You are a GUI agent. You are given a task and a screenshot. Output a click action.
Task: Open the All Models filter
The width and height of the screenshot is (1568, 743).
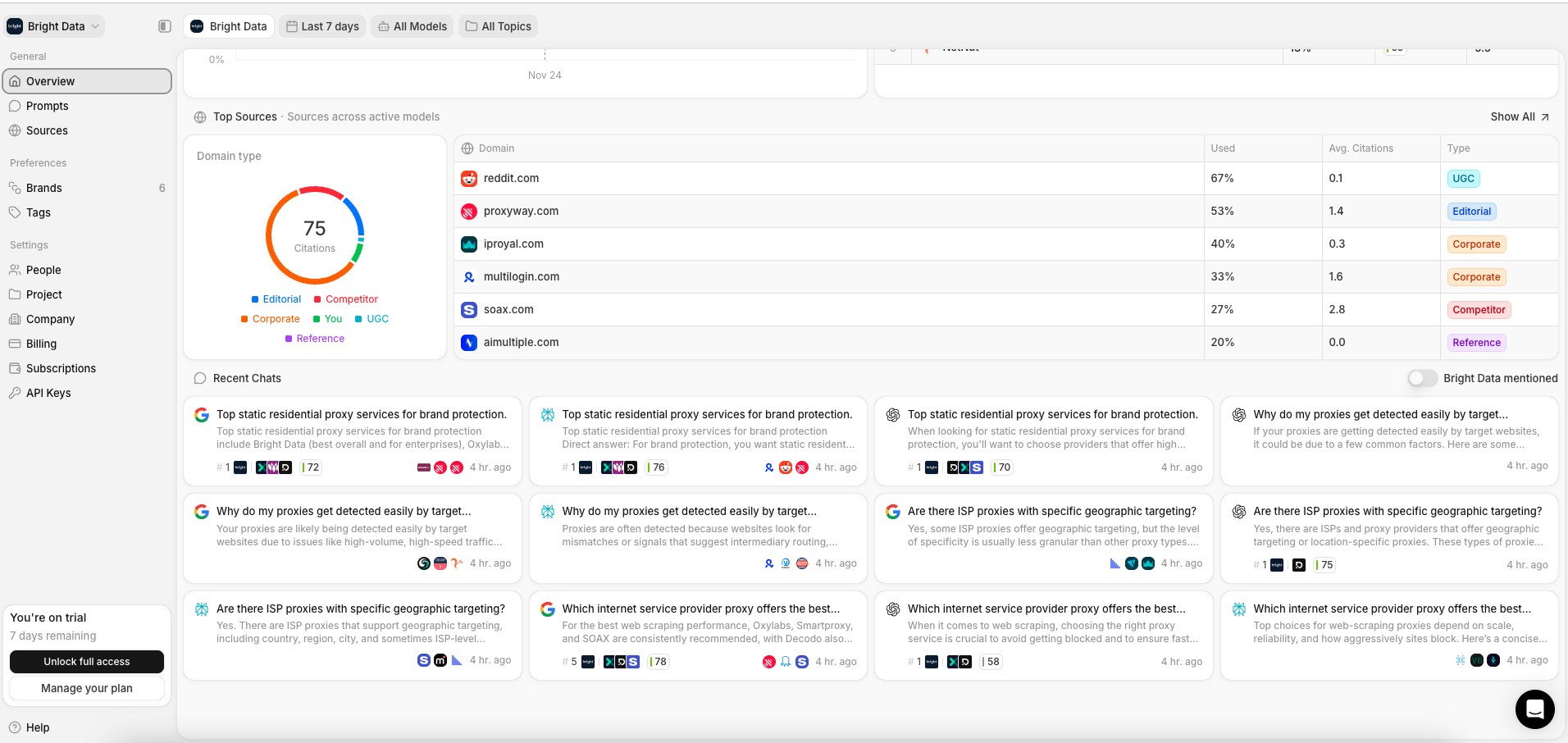pos(413,26)
